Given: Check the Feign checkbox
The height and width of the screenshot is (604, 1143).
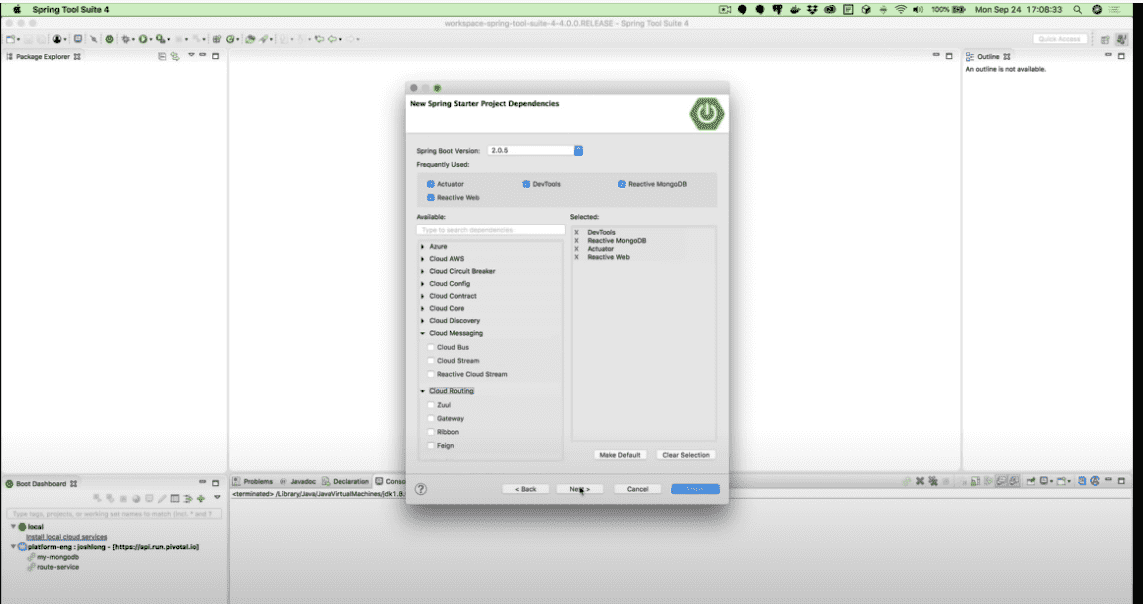Looking at the screenshot, I should pos(431,446).
